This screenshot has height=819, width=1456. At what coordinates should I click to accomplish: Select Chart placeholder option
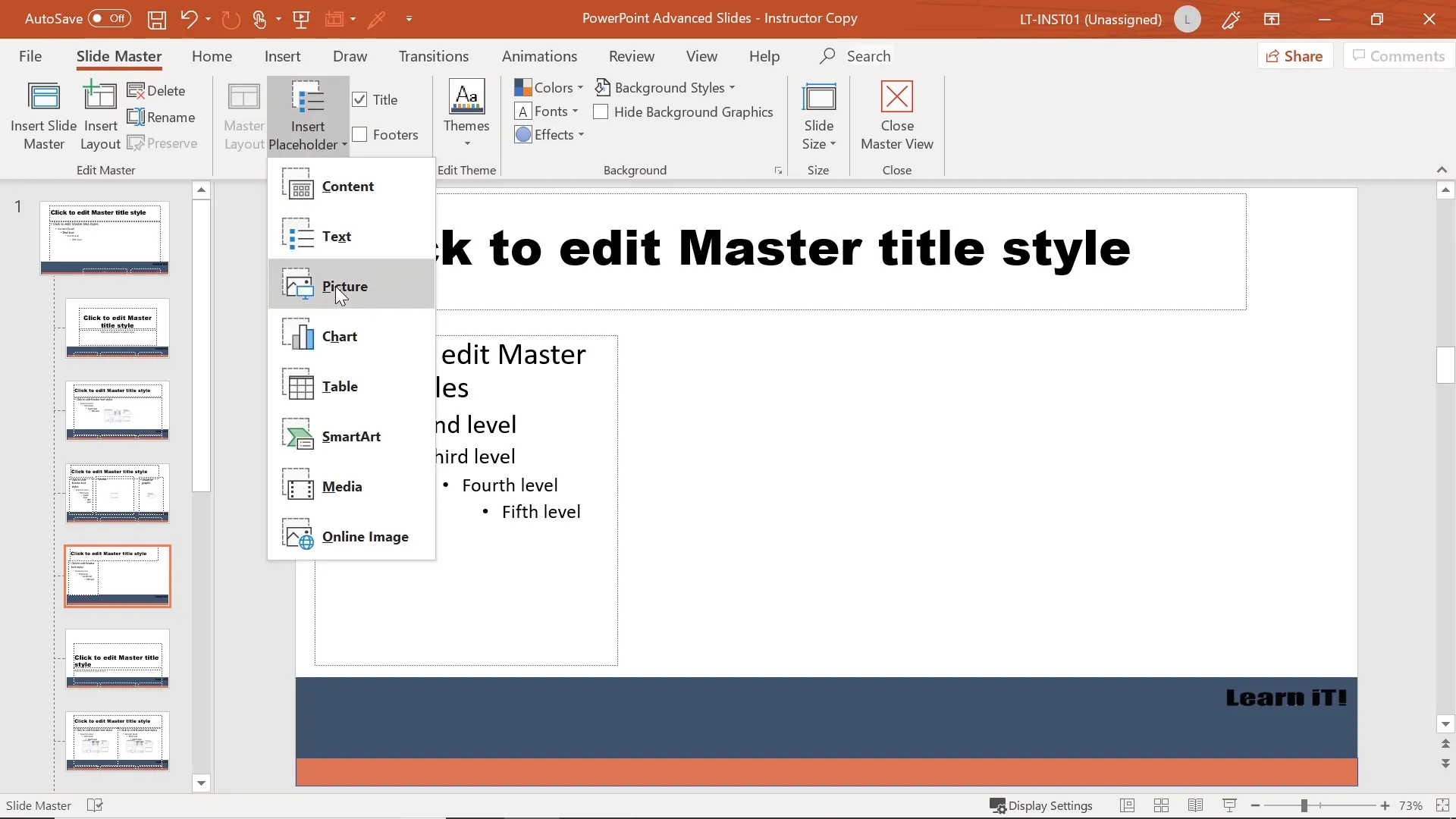coord(351,336)
